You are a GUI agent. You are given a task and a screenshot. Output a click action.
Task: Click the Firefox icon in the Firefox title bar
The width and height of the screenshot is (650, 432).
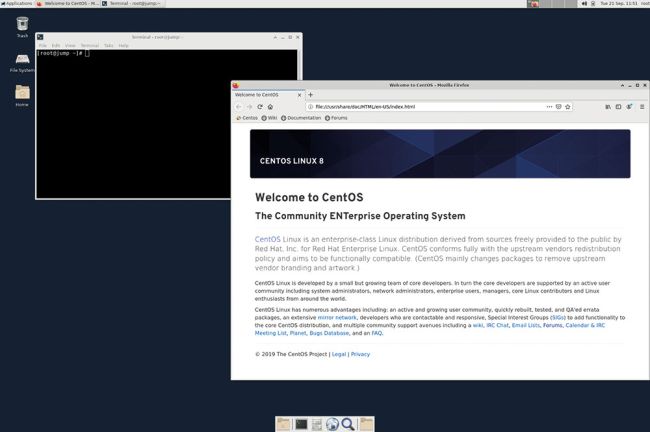coord(235,85)
